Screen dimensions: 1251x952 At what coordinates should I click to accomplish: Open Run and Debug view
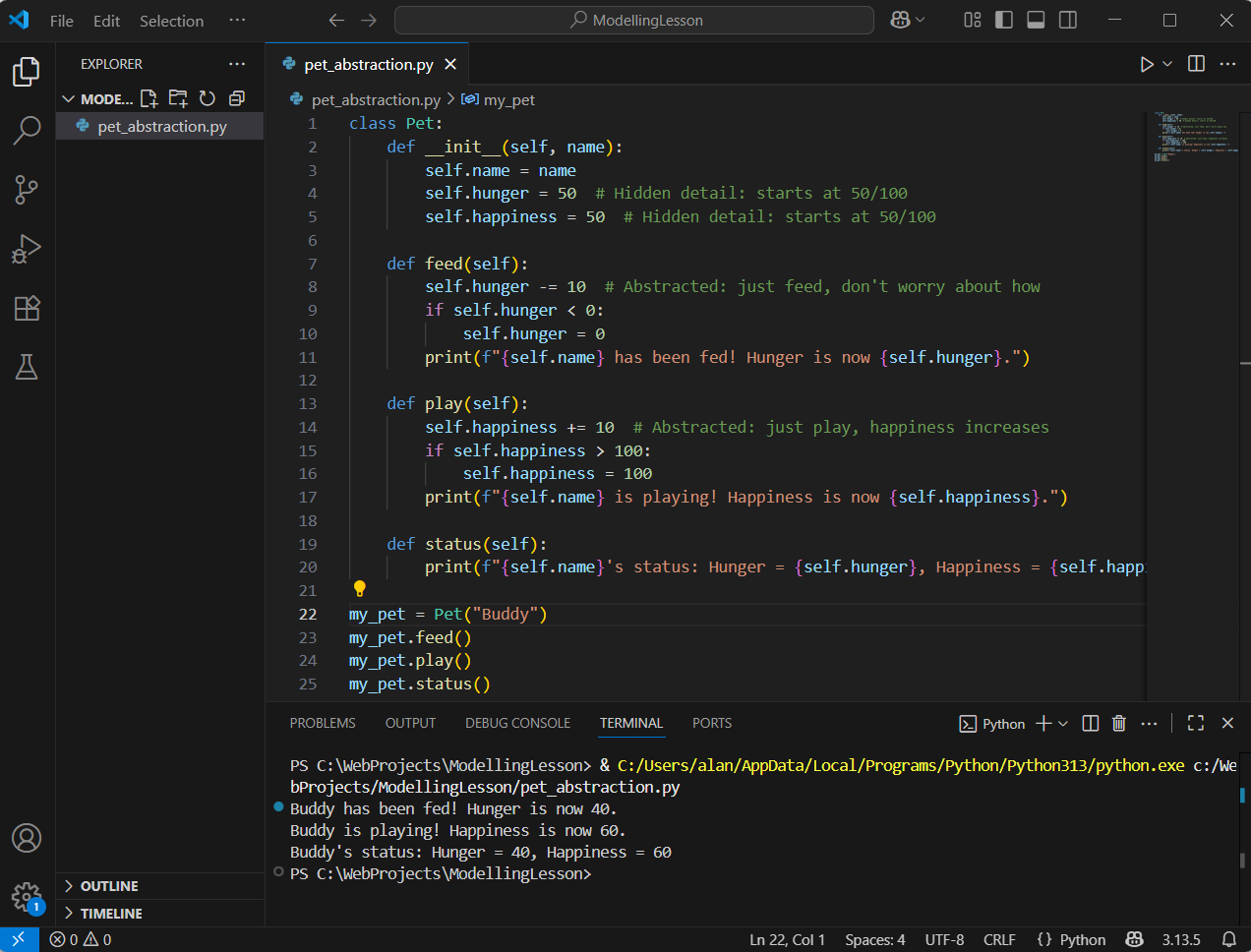(x=27, y=249)
